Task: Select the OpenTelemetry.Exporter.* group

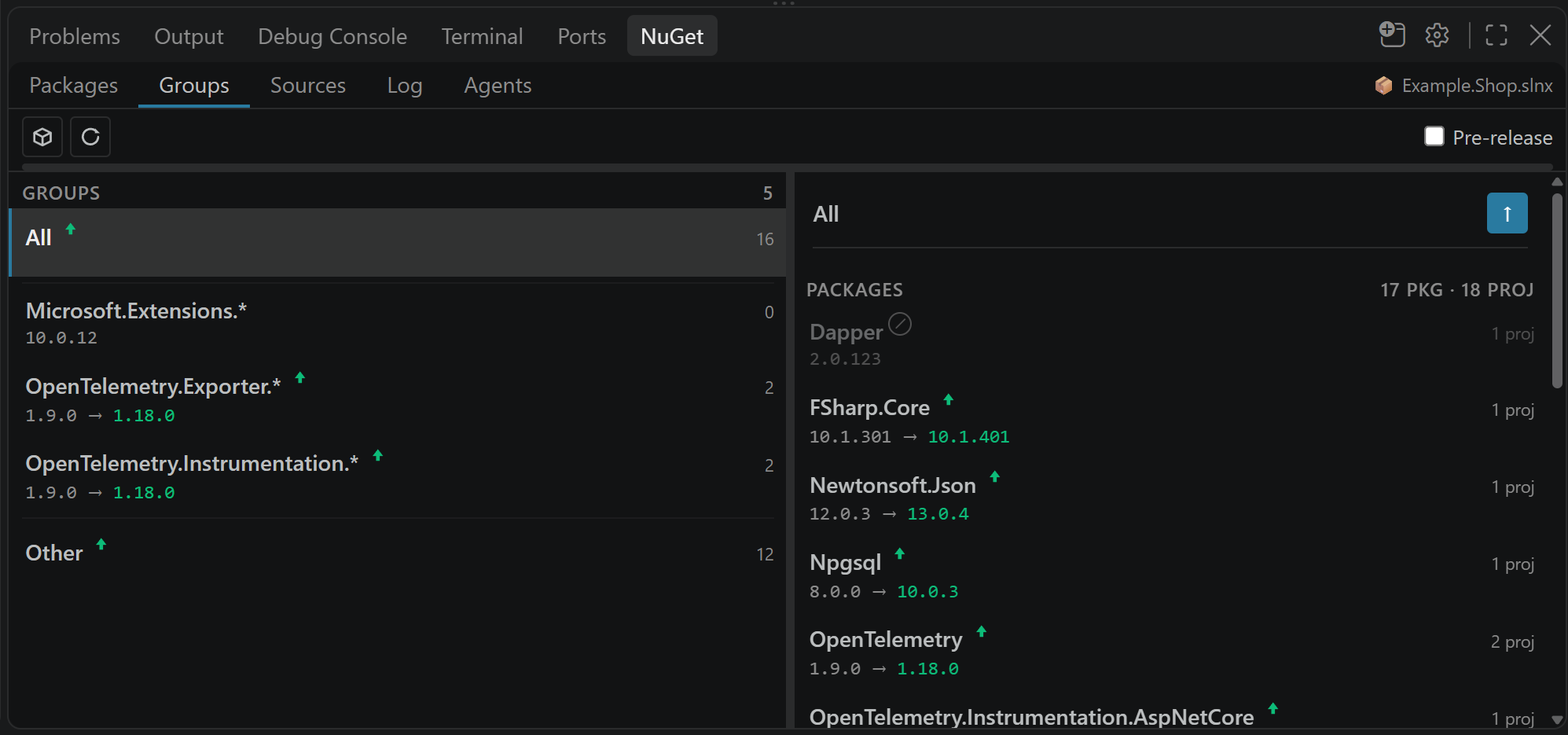Action: tap(398, 399)
